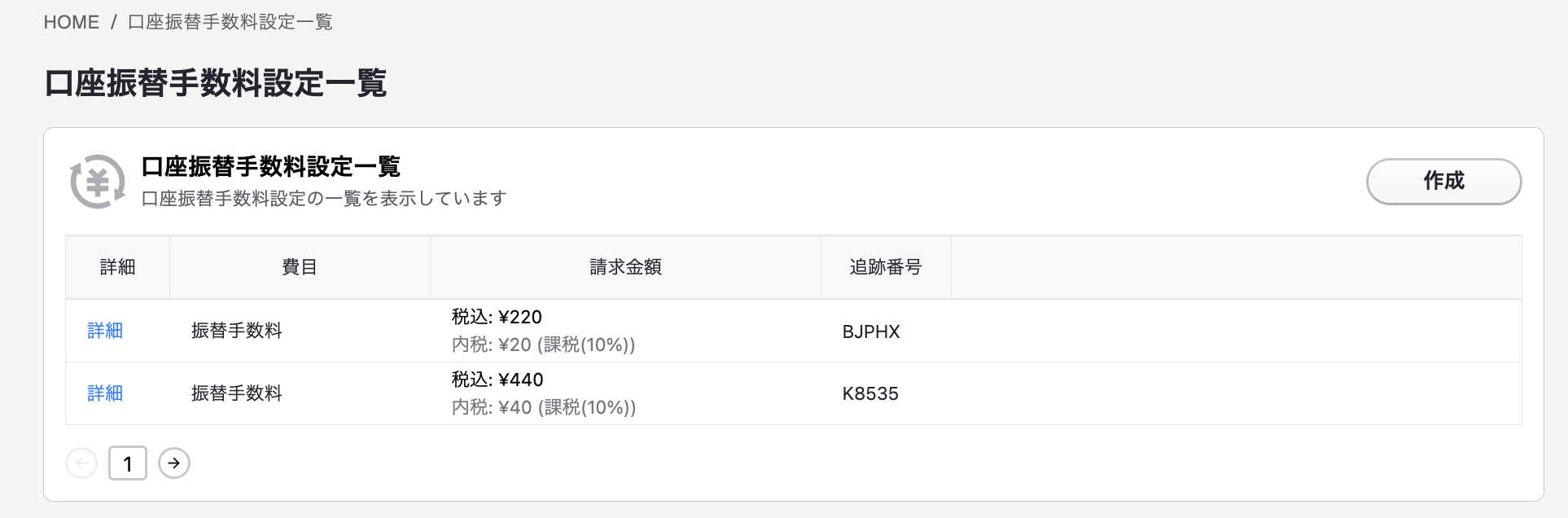Viewport: 1568px width, 518px height.
Task: Click the 詳細 column header
Action: tap(117, 267)
